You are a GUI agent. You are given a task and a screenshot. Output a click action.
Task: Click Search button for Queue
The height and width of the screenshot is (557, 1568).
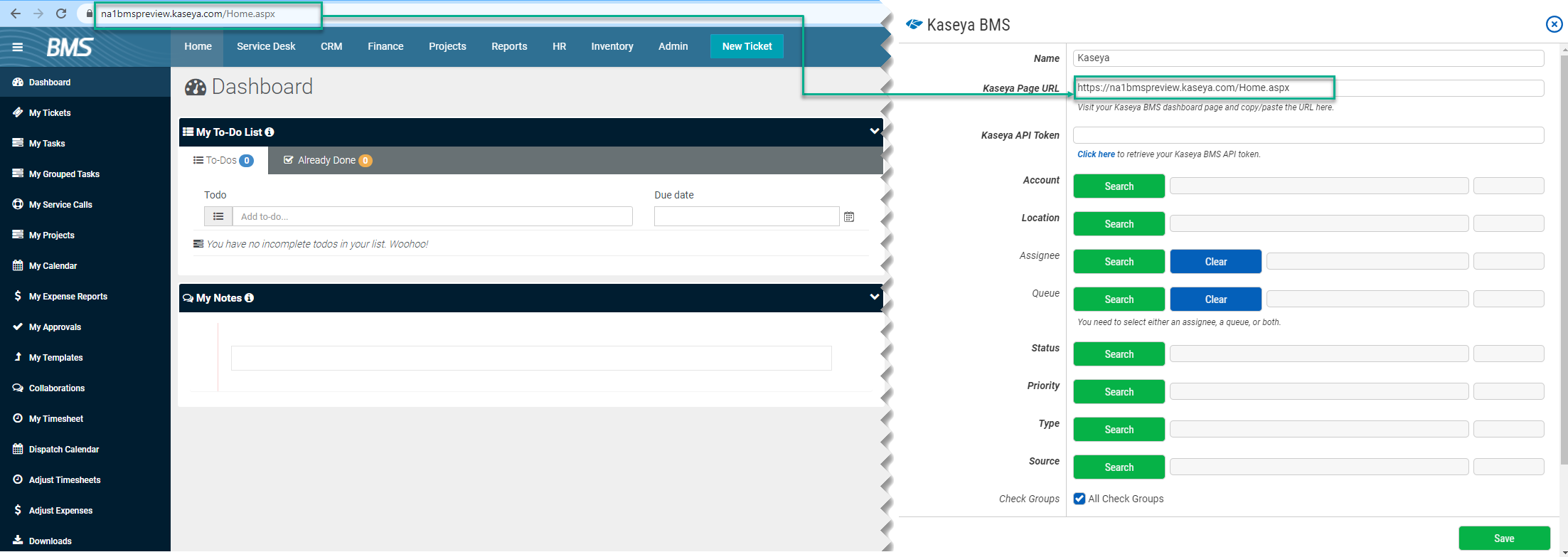[1119, 299]
